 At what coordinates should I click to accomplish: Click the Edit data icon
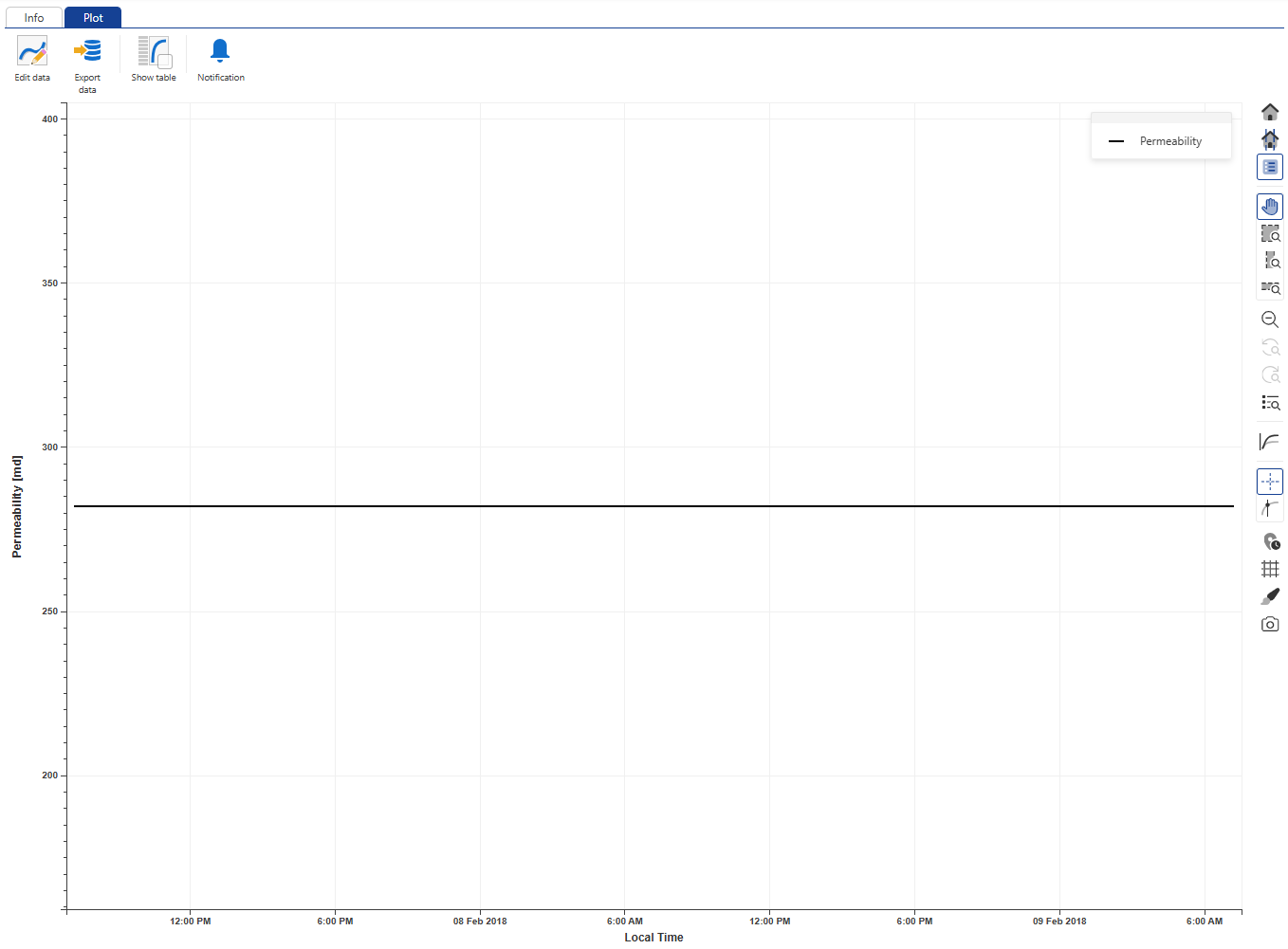click(x=32, y=52)
